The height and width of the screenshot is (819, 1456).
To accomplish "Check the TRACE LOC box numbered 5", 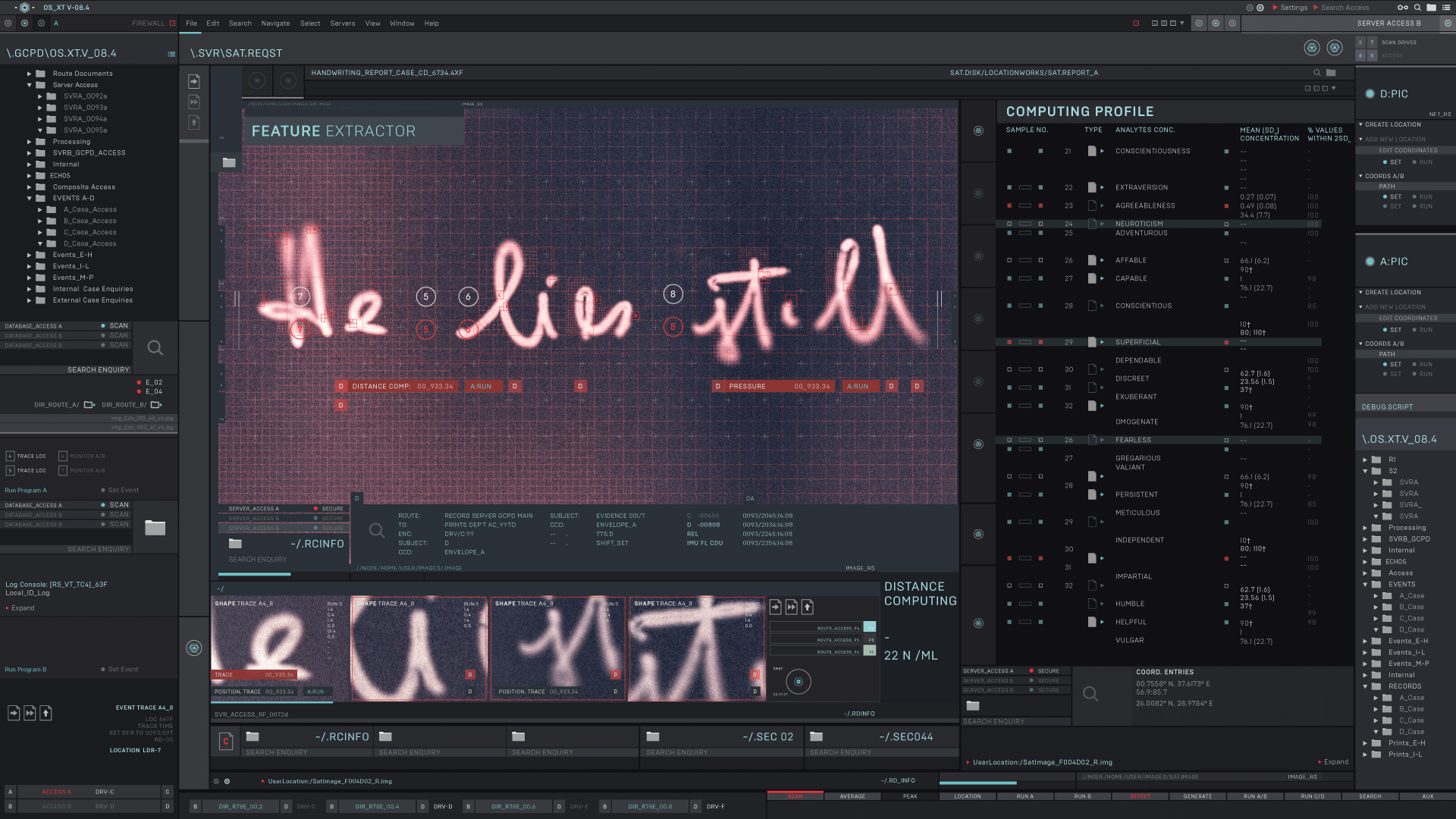I will [11, 471].
